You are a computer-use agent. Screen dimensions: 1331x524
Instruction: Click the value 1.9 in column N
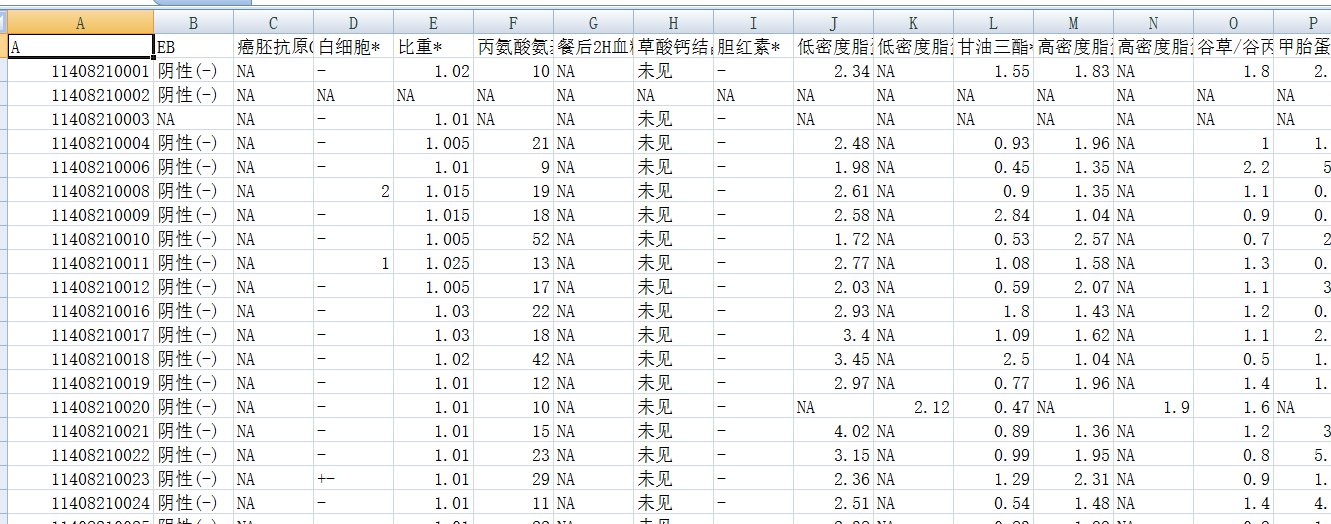coord(1153,407)
